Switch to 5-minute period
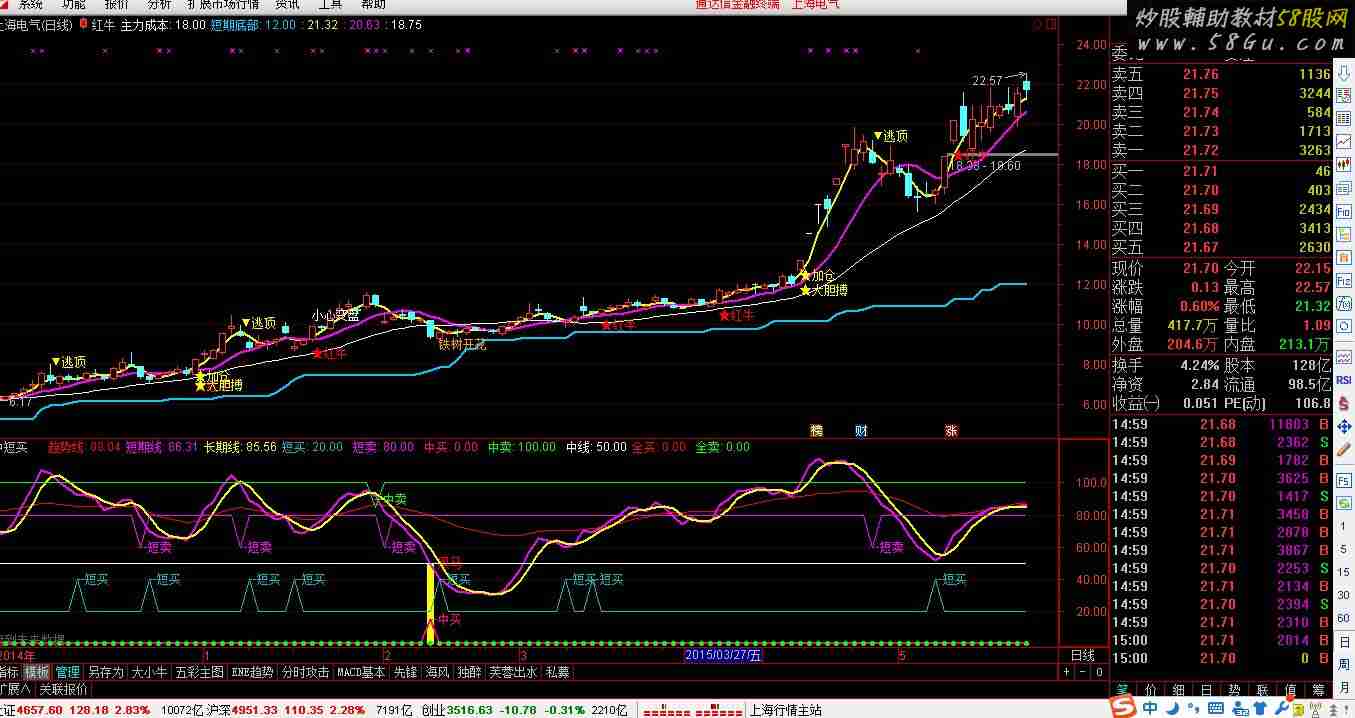 (1343, 549)
